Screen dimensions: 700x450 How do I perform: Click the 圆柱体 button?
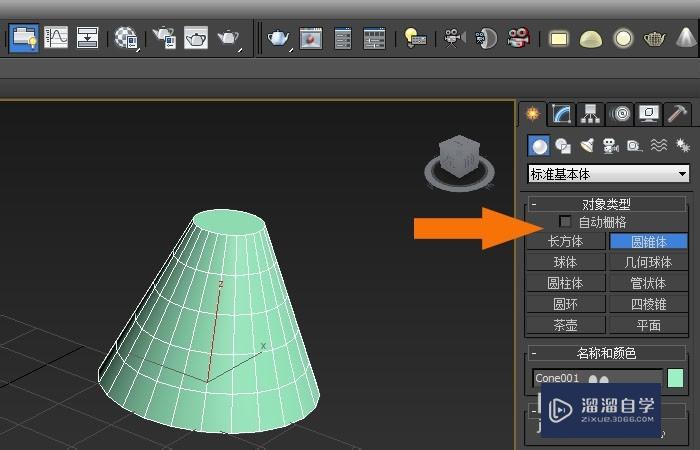[x=566, y=283]
